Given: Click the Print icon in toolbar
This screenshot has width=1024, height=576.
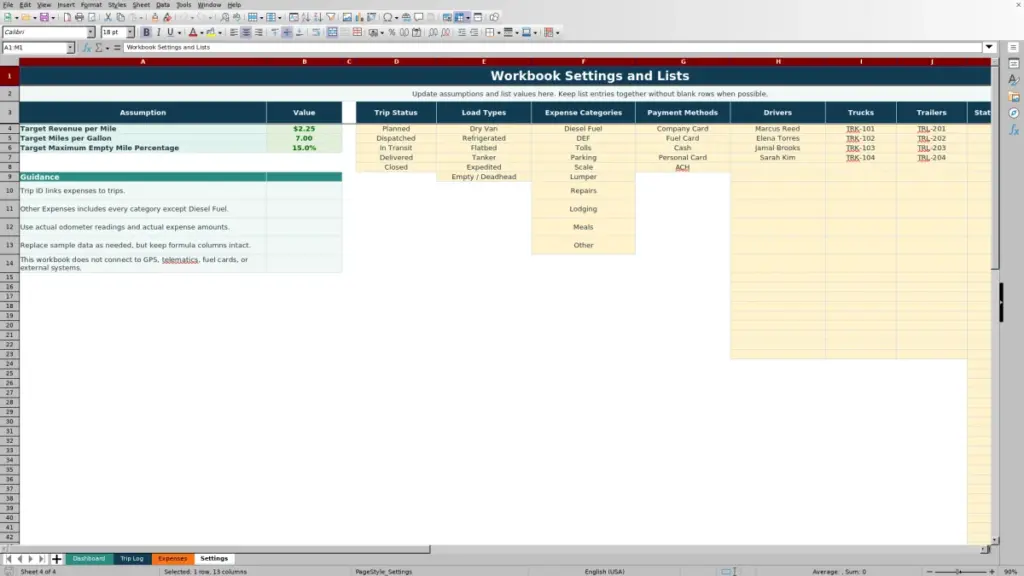Looking at the screenshot, I should tap(79, 17).
